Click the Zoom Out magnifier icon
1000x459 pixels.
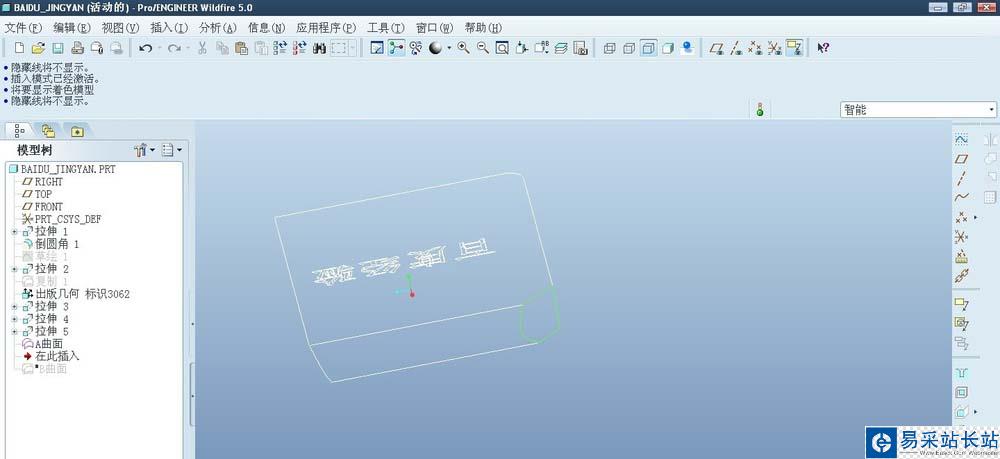tap(483, 48)
